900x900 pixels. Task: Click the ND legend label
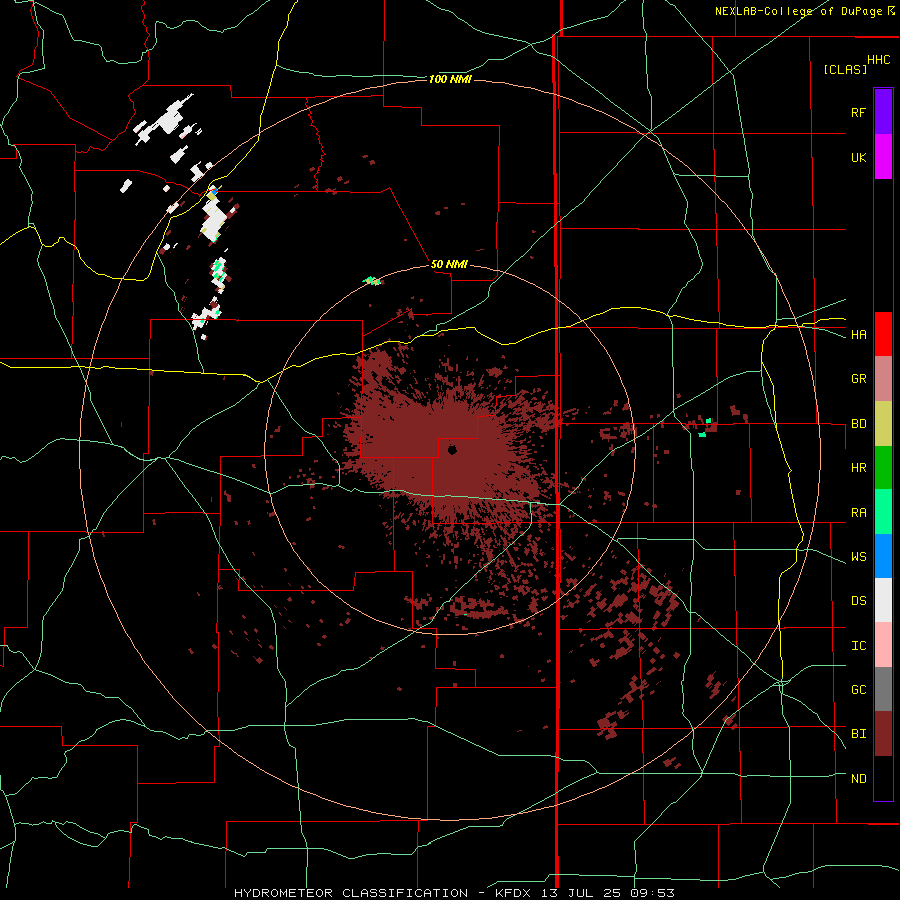[858, 778]
